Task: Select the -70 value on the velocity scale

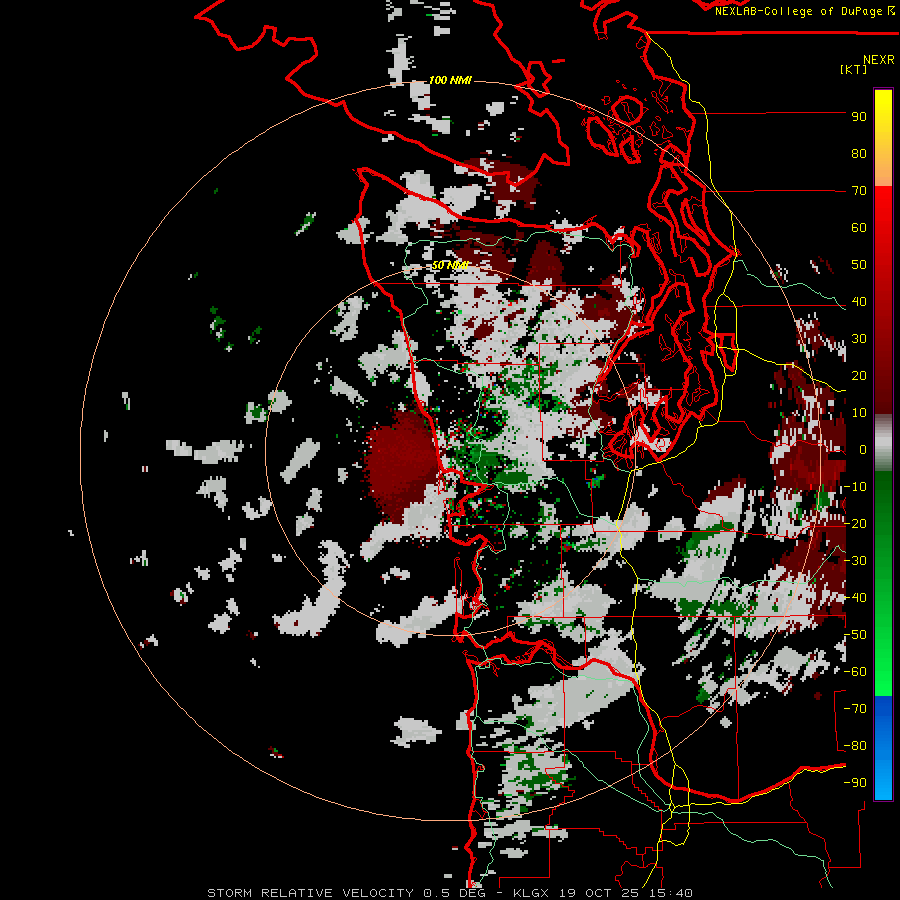Action: (x=855, y=709)
